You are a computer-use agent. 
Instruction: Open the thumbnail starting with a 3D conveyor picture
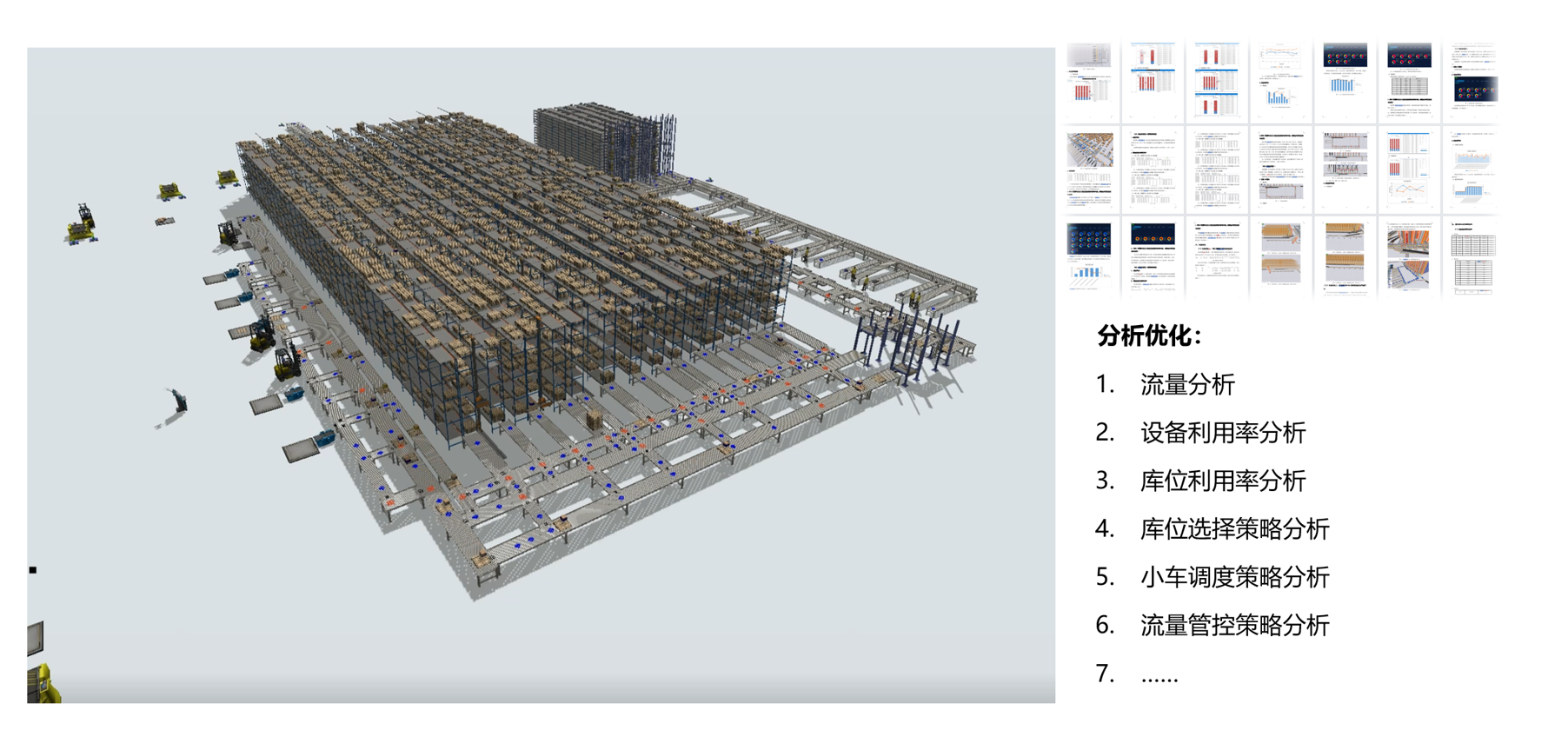pyautogui.click(x=1089, y=170)
